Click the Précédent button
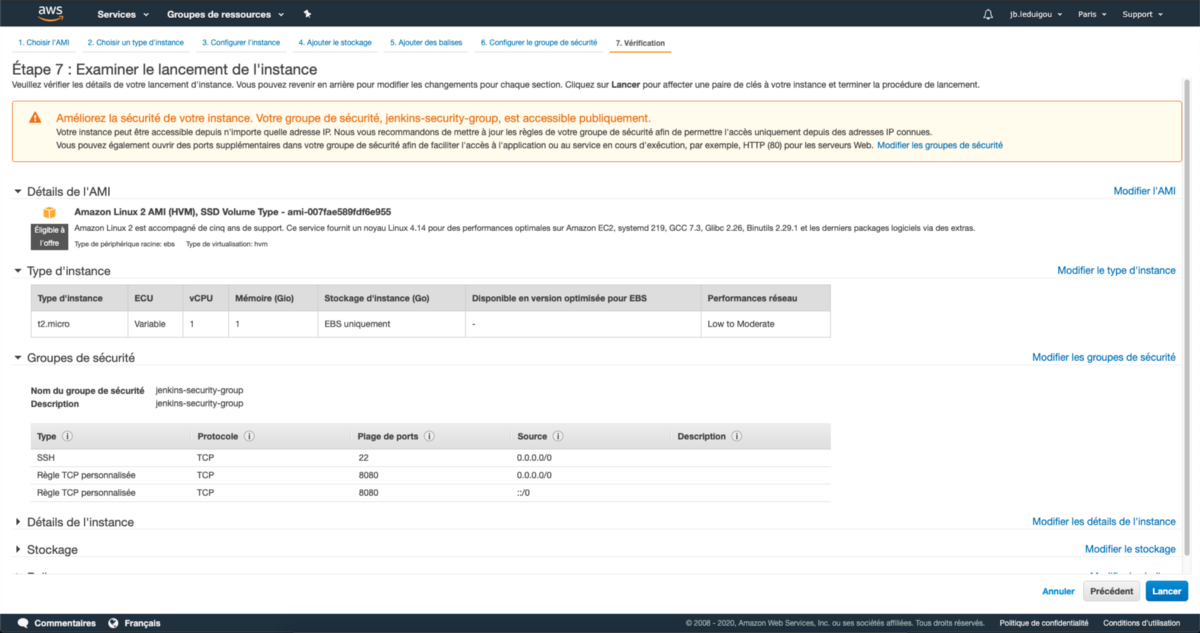This screenshot has width=1200, height=633. coord(1111,591)
